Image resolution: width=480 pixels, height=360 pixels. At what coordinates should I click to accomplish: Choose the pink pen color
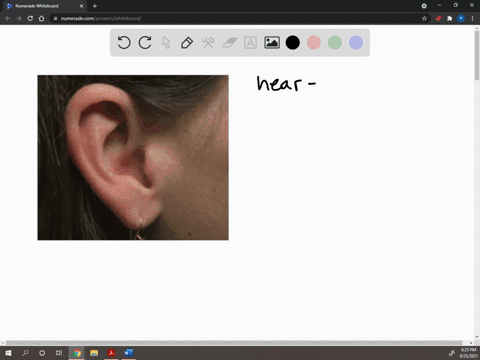tap(314, 43)
